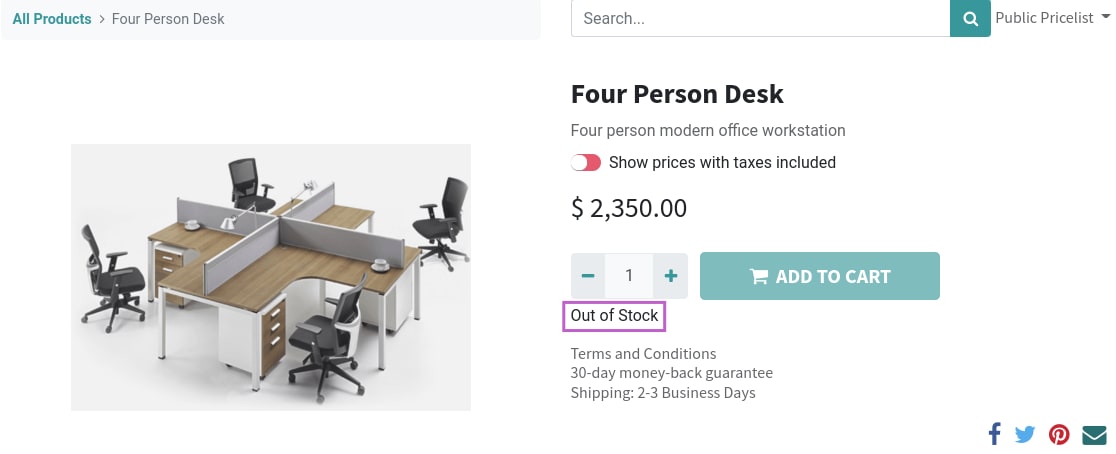Expand pricelist using caret arrow
This screenshot has width=1116, height=454.
click(1105, 18)
